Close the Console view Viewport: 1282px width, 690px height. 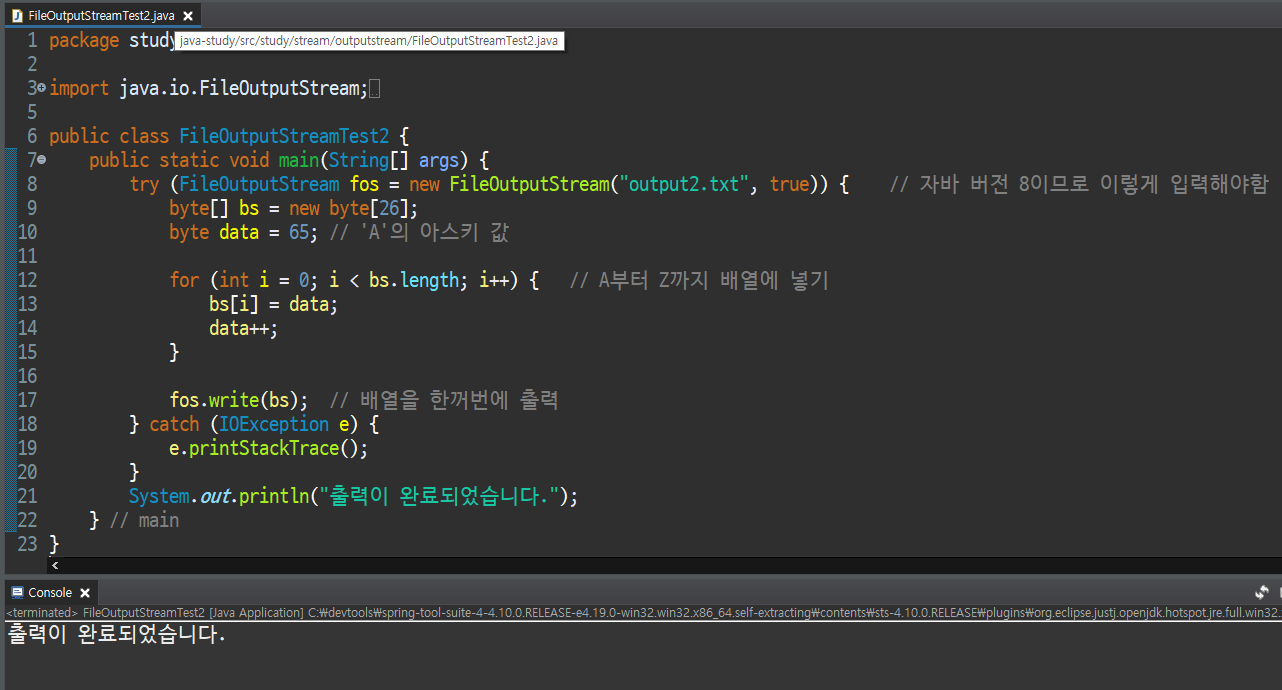(x=84, y=593)
